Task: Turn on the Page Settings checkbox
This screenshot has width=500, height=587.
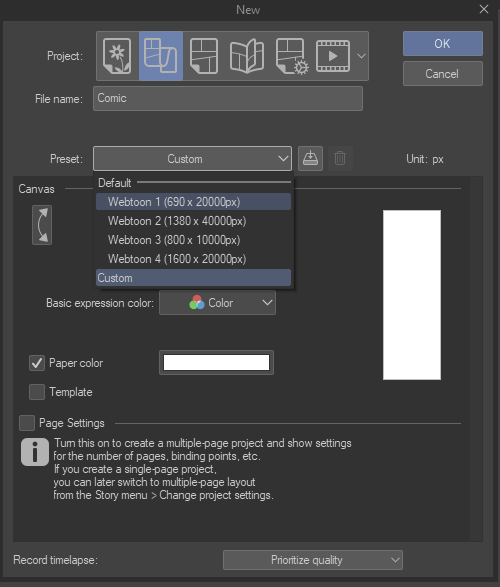Action: tap(27, 423)
